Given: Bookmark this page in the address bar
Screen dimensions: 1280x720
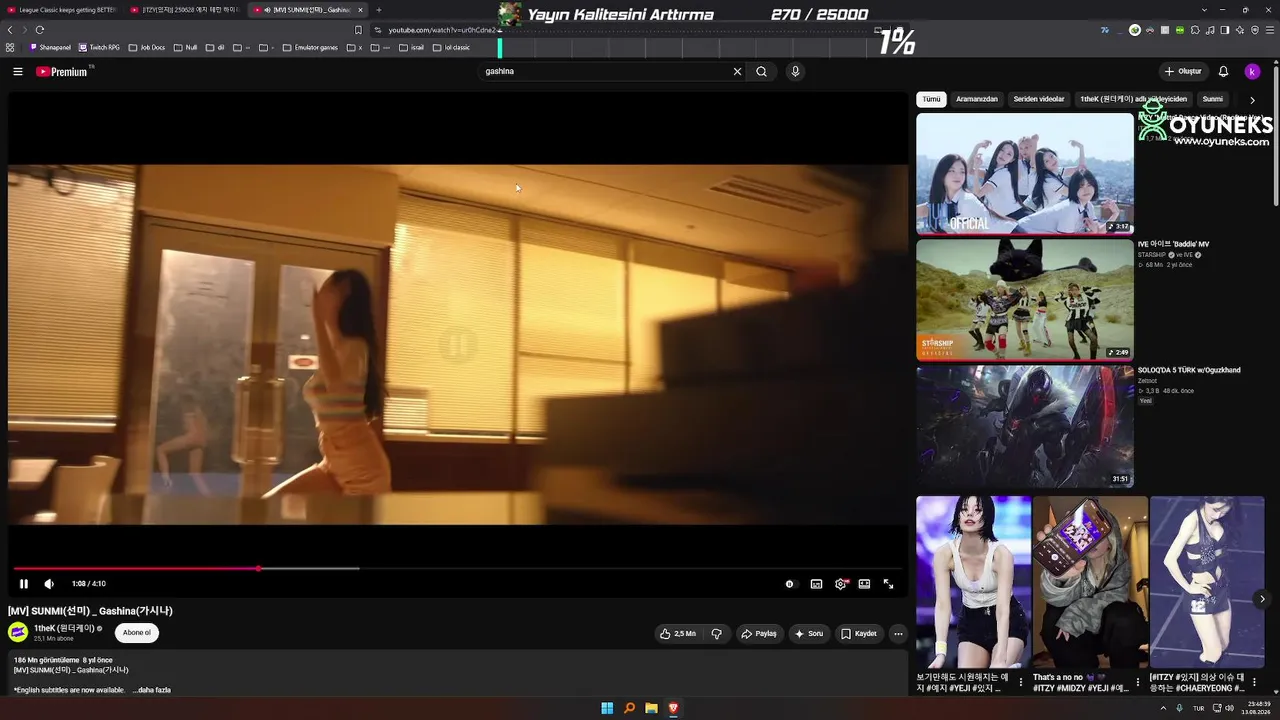Looking at the screenshot, I should tap(358, 30).
